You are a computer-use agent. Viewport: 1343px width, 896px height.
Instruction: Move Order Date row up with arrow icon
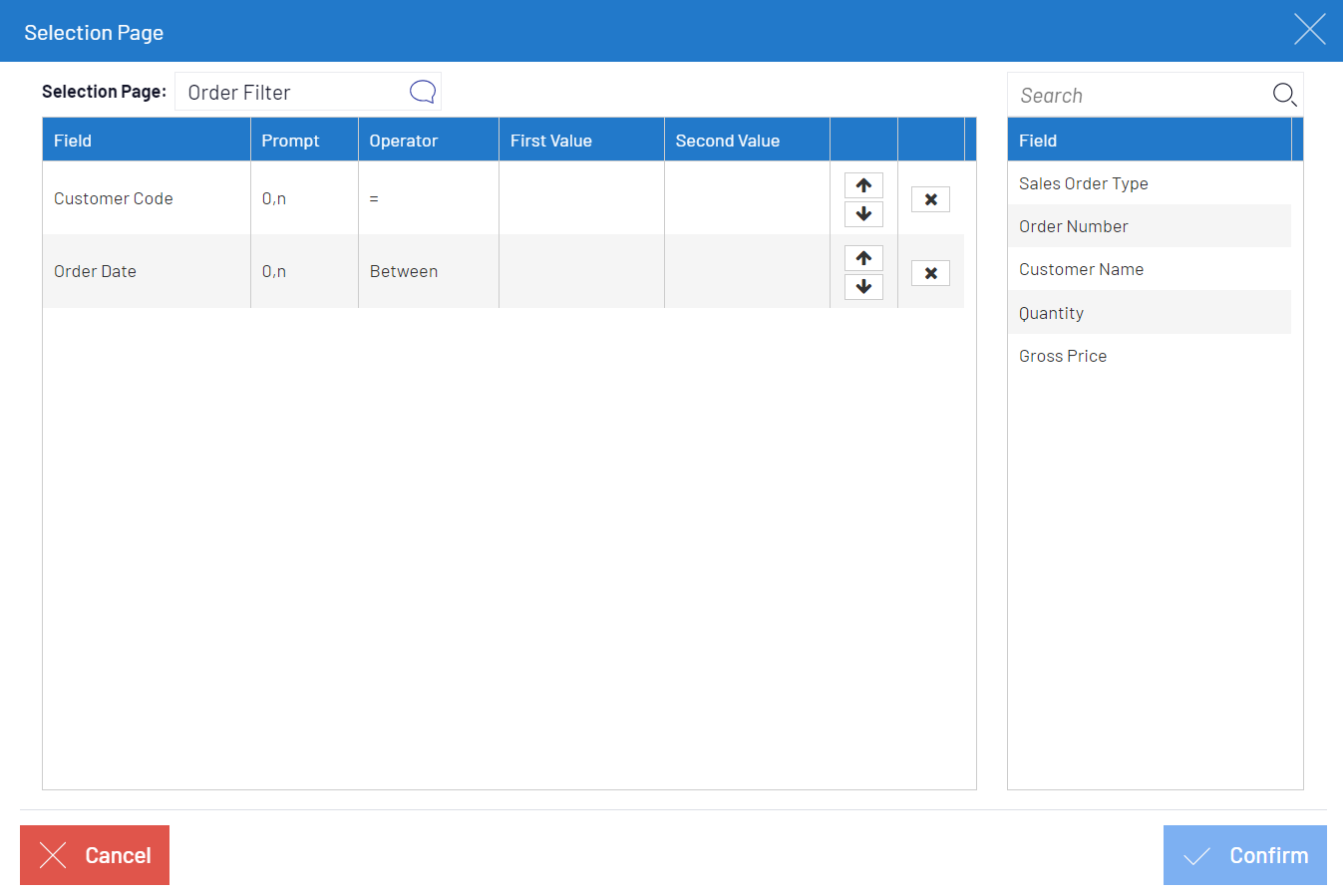[x=863, y=257]
